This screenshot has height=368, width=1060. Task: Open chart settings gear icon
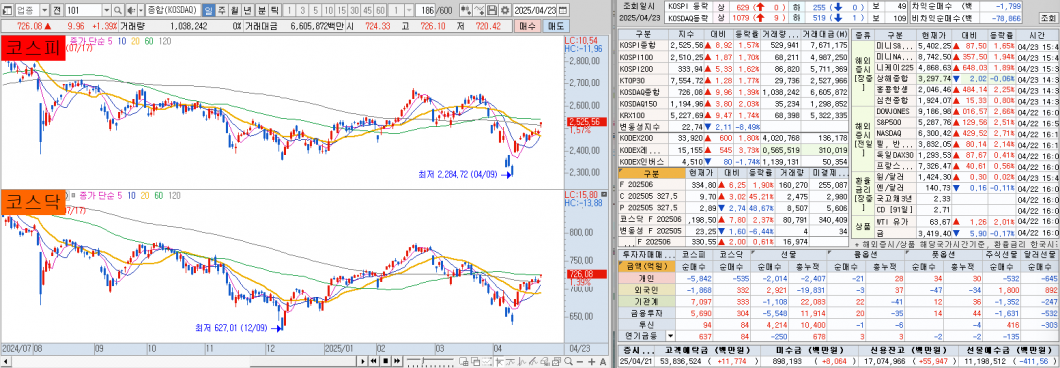tap(505, 10)
